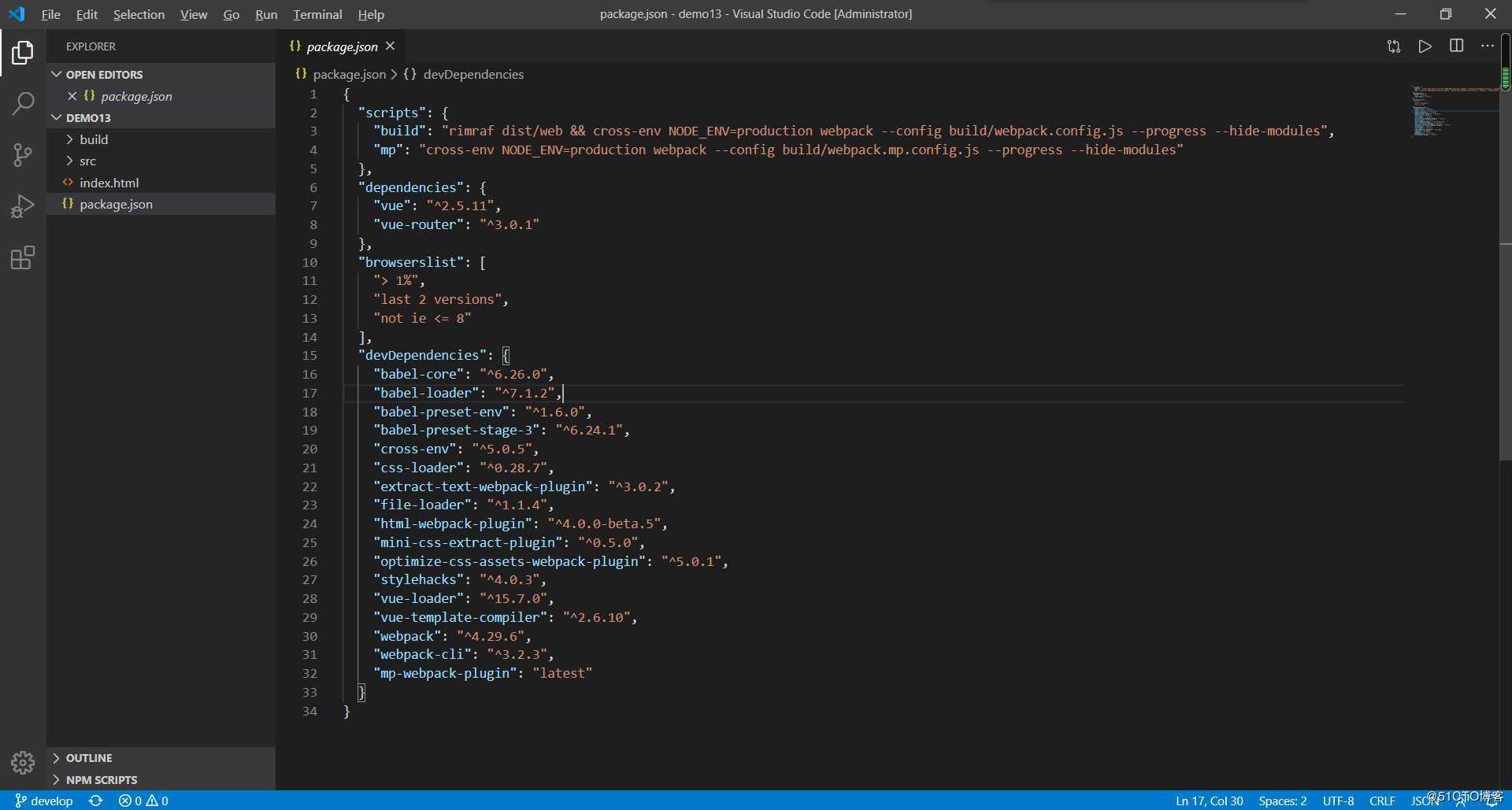Open the Edit menu
The image size is (1512, 810).
pos(87,14)
